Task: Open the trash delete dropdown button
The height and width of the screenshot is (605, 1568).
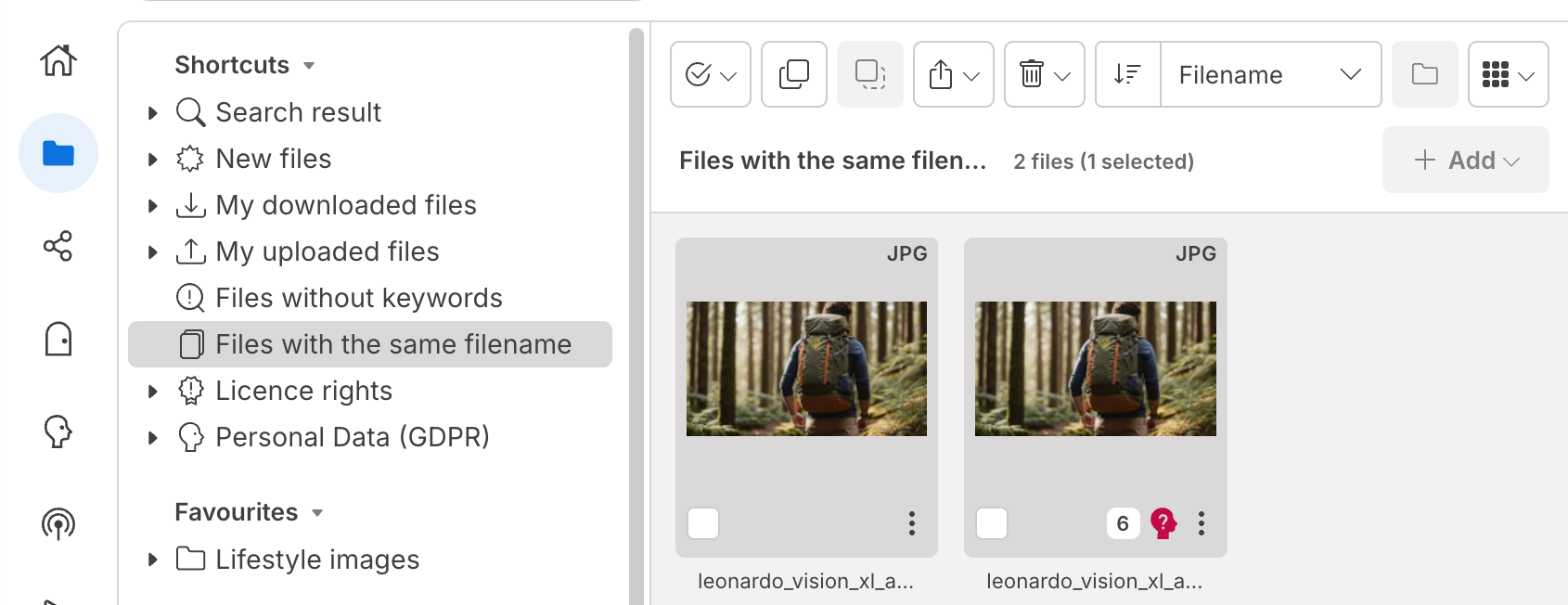Action: click(1045, 74)
